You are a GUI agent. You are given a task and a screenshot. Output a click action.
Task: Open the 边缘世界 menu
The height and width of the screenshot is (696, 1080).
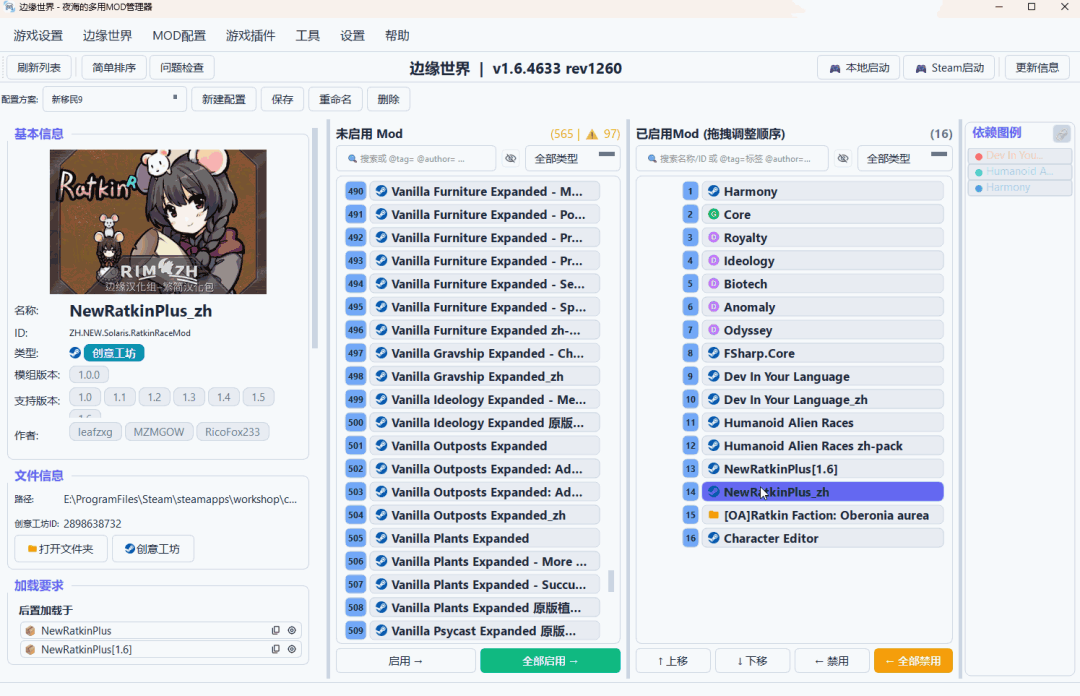[107, 36]
